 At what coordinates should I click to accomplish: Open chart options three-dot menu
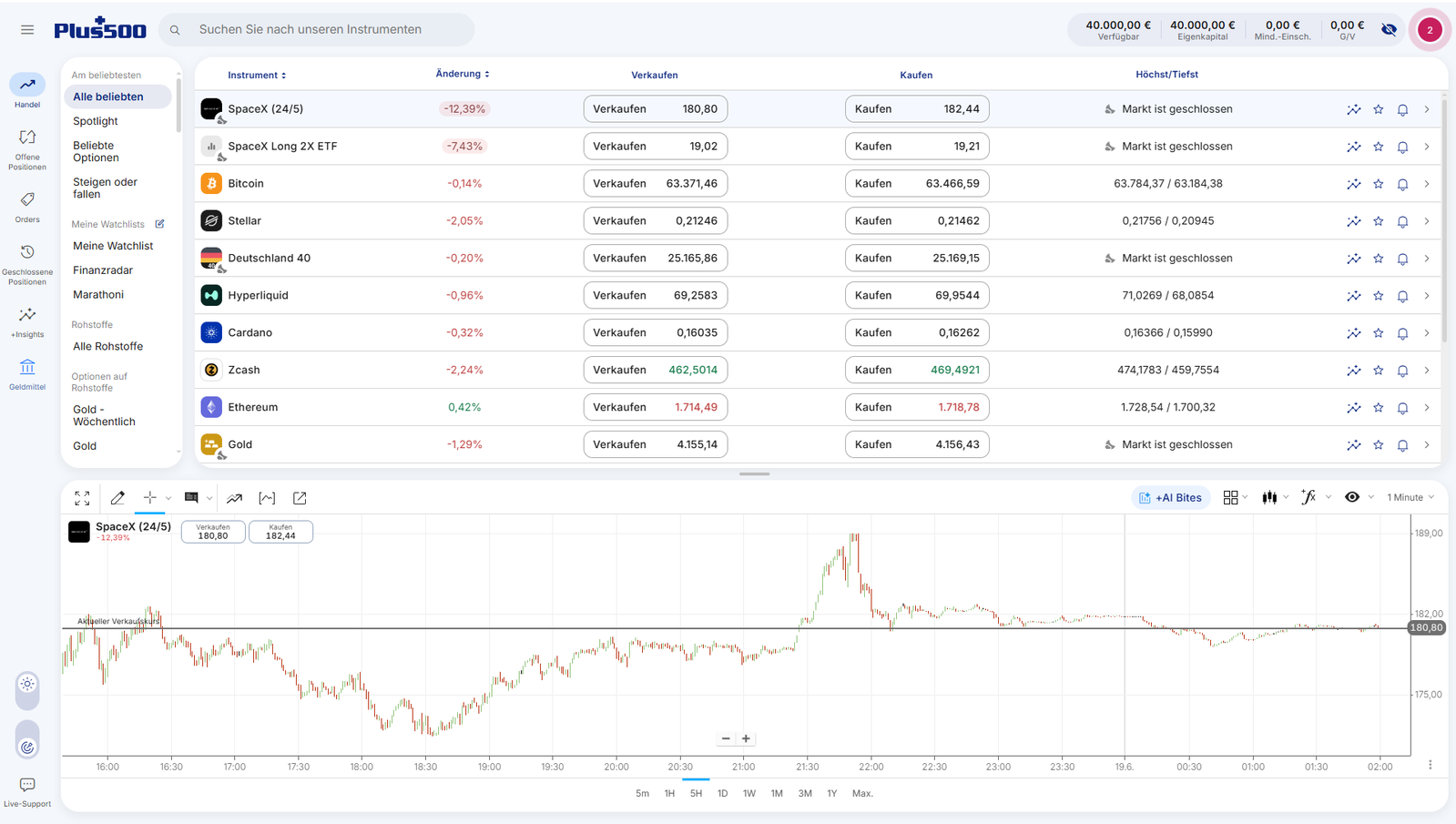(x=1430, y=765)
